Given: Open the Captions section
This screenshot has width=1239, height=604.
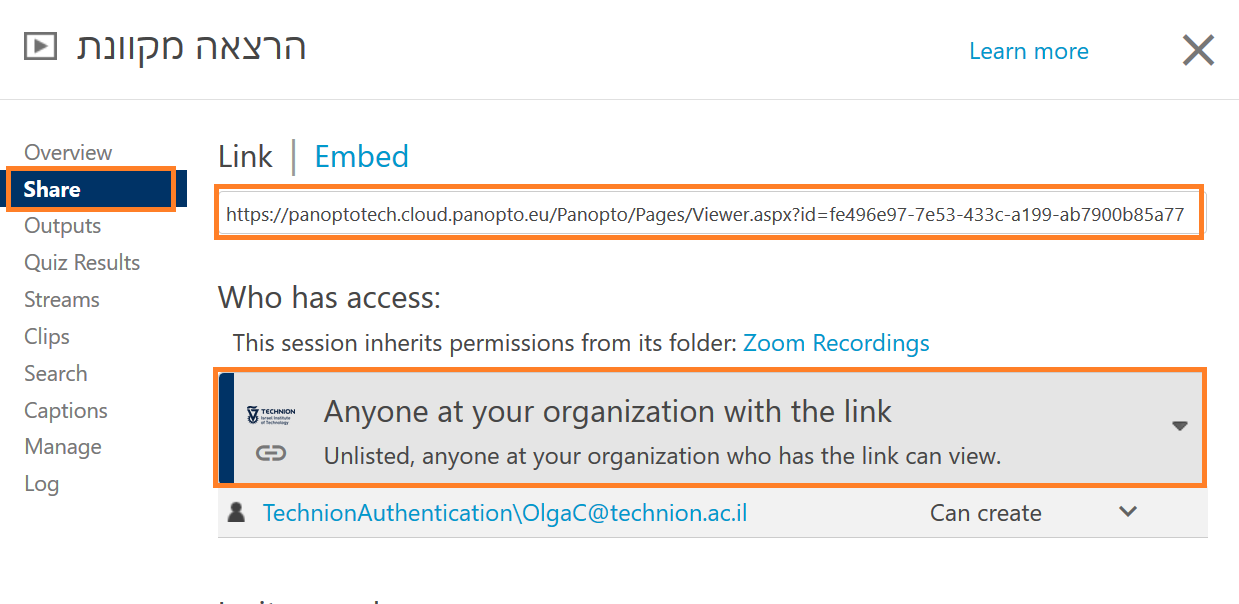Looking at the screenshot, I should tap(66, 410).
